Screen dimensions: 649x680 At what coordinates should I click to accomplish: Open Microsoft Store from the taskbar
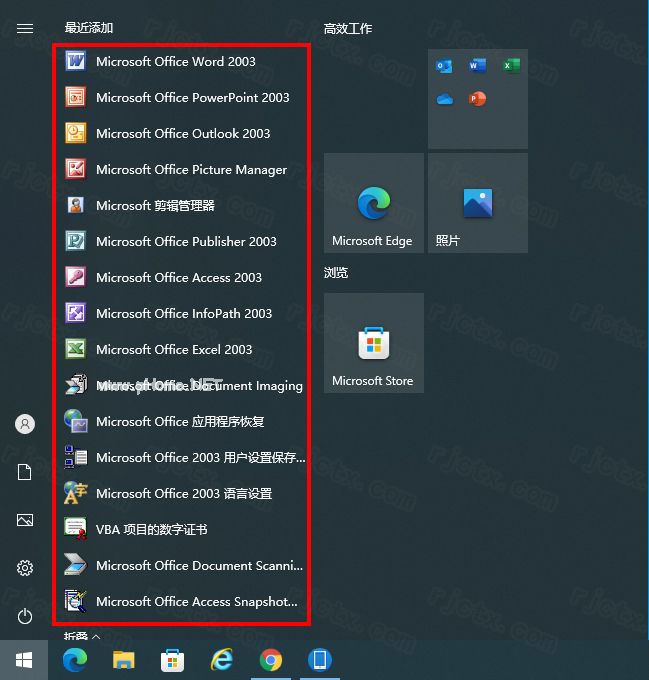[x=172, y=660]
